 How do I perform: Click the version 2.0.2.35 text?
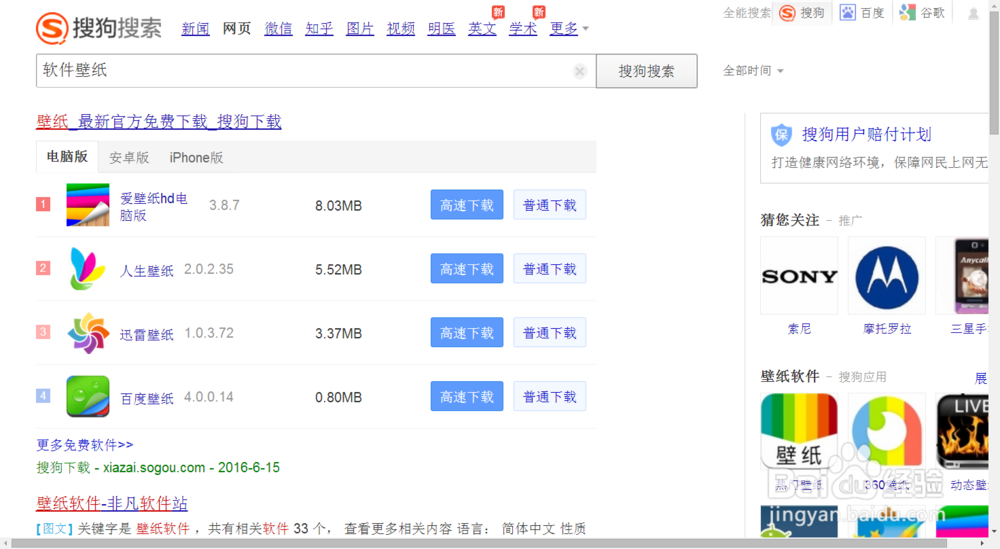point(209,269)
